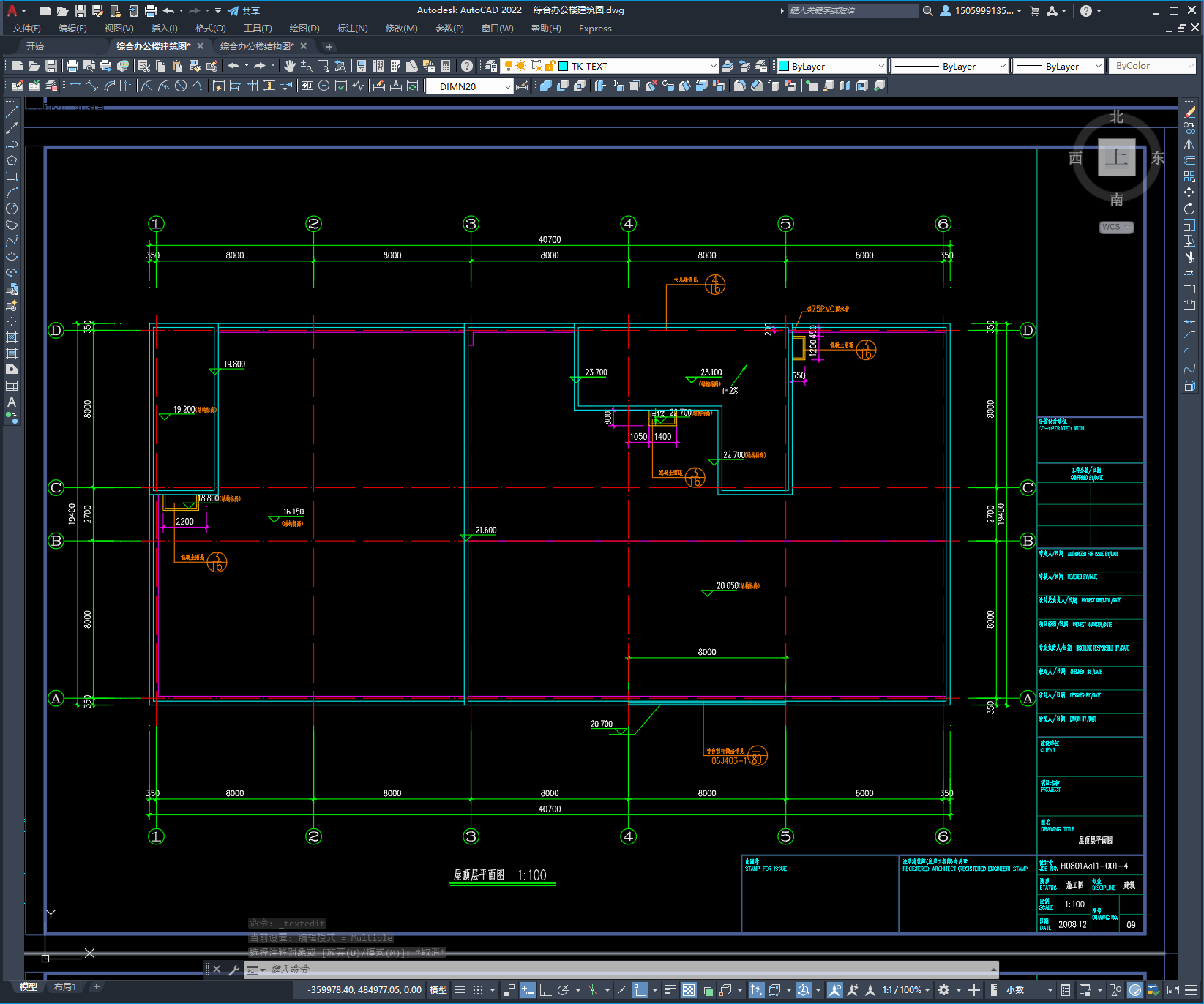This screenshot has height=1004, width=1204.
Task: Select the Line tool in left toolbar
Action: 12,112
